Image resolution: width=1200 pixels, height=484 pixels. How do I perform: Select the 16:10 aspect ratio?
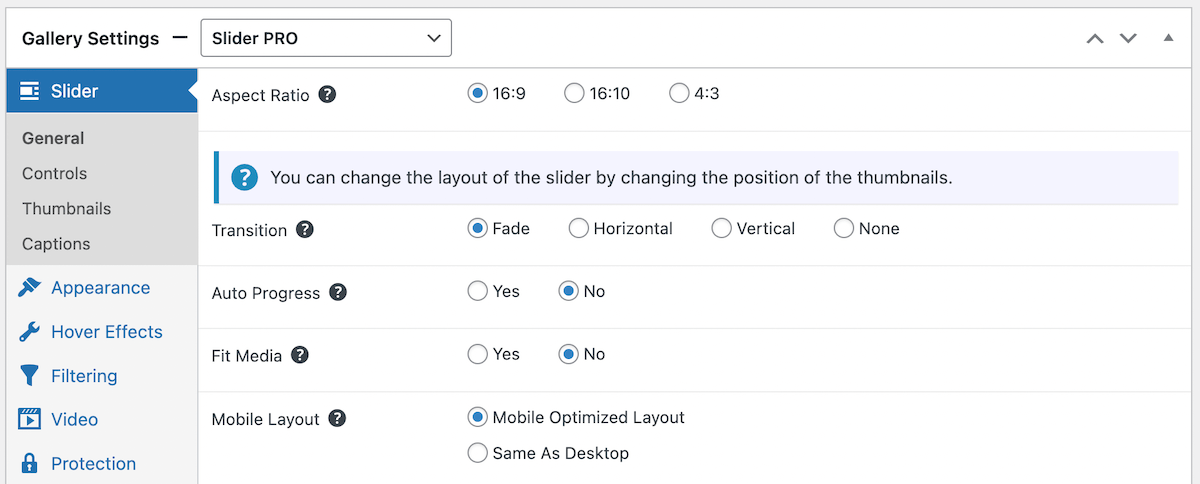click(574, 93)
